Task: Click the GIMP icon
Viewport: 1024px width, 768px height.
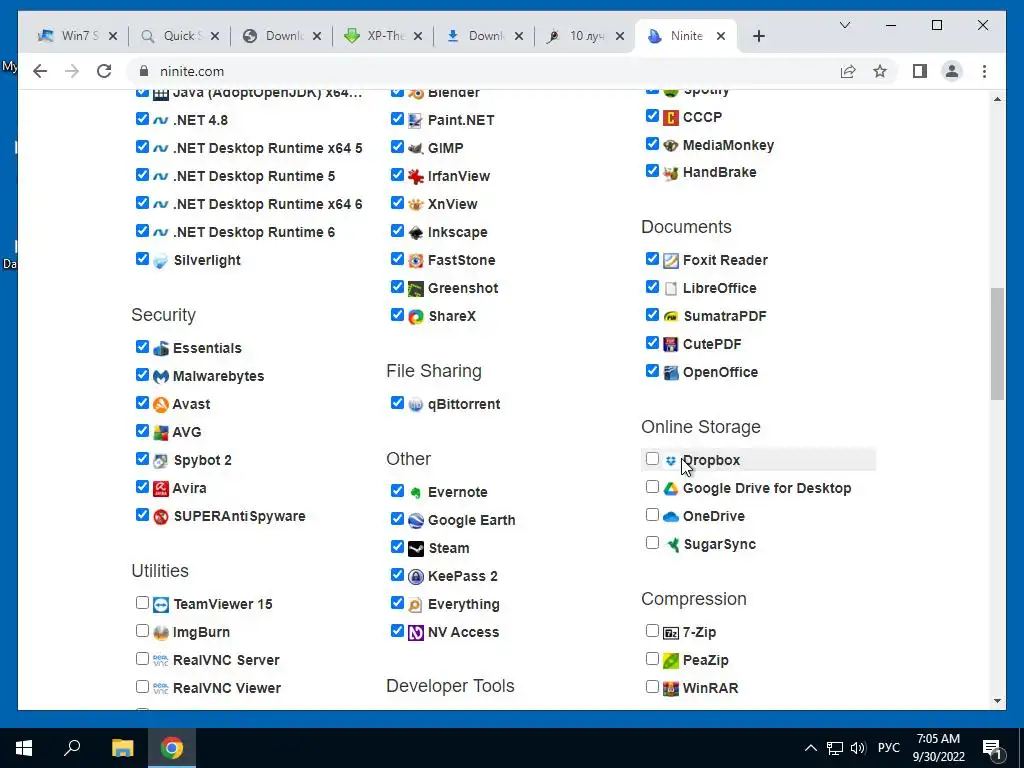Action: click(x=415, y=148)
